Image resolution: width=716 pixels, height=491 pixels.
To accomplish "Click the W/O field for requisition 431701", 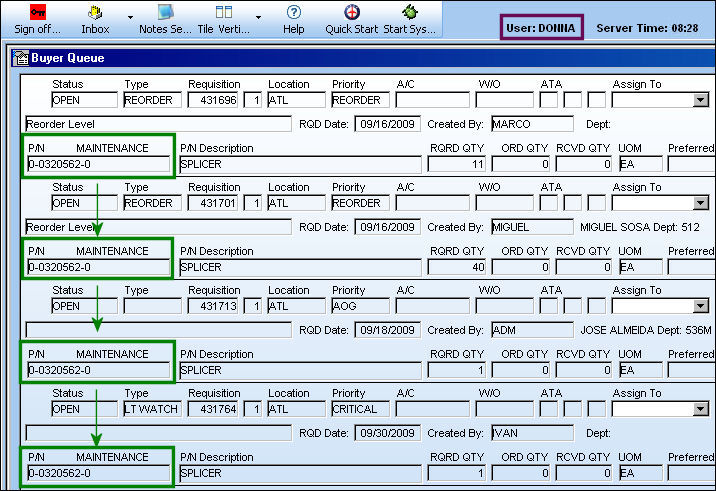I will pos(504,203).
